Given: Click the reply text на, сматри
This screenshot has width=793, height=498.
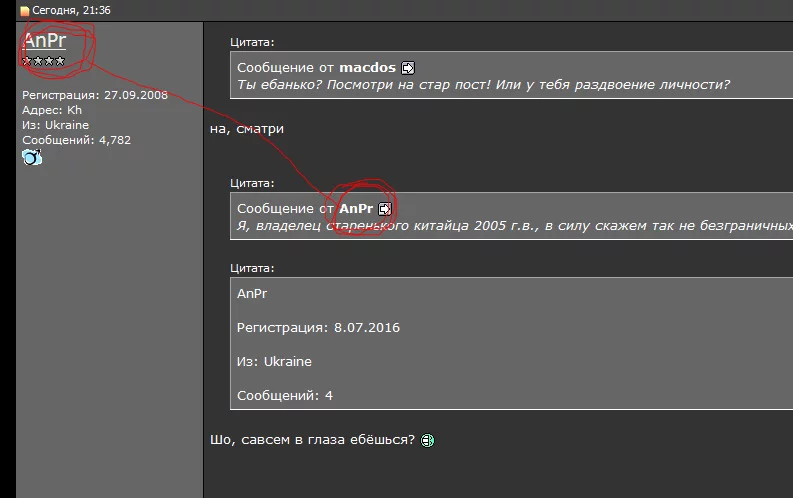Looking at the screenshot, I should (247, 129).
